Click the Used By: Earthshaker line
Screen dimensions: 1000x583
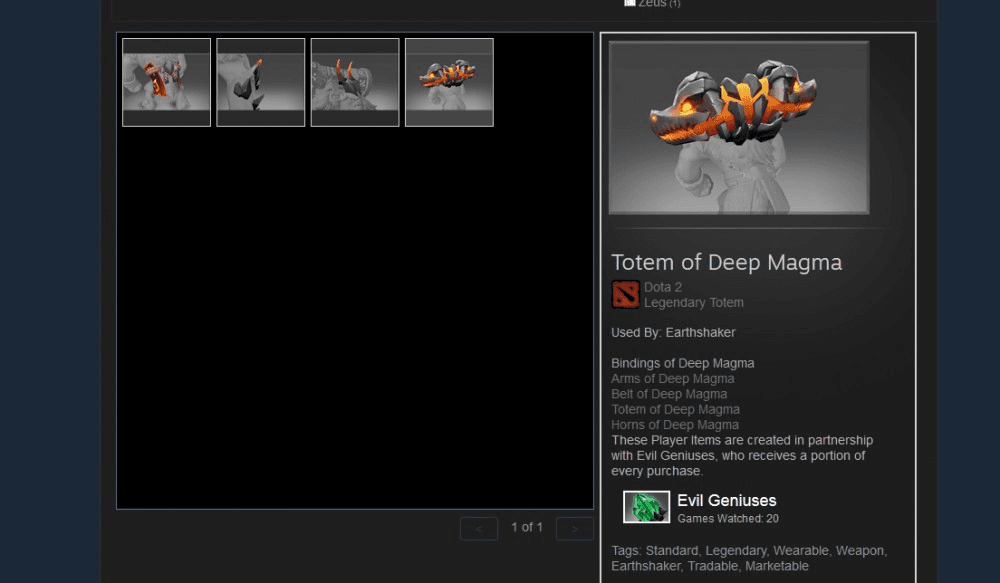673,332
